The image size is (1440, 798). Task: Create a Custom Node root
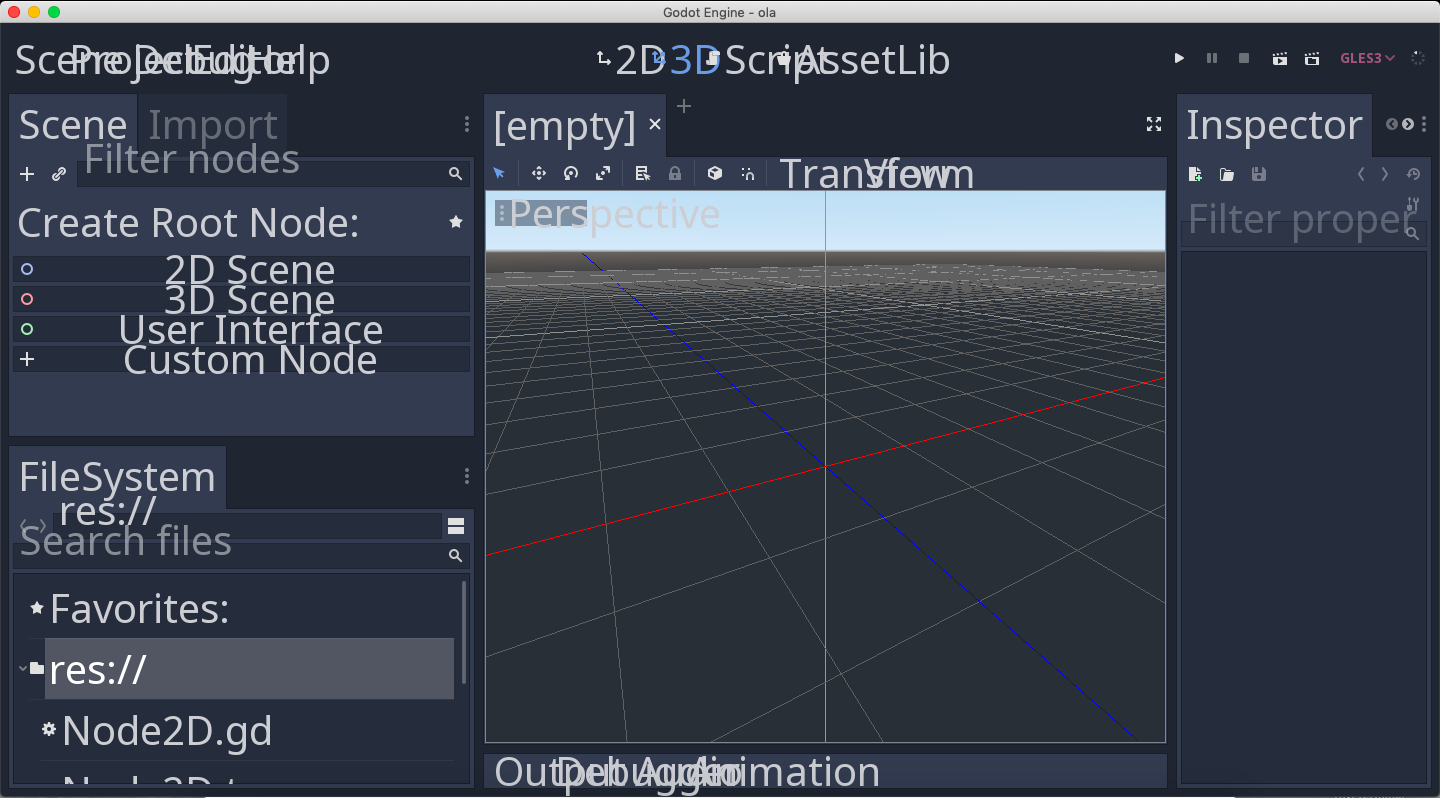click(x=241, y=360)
